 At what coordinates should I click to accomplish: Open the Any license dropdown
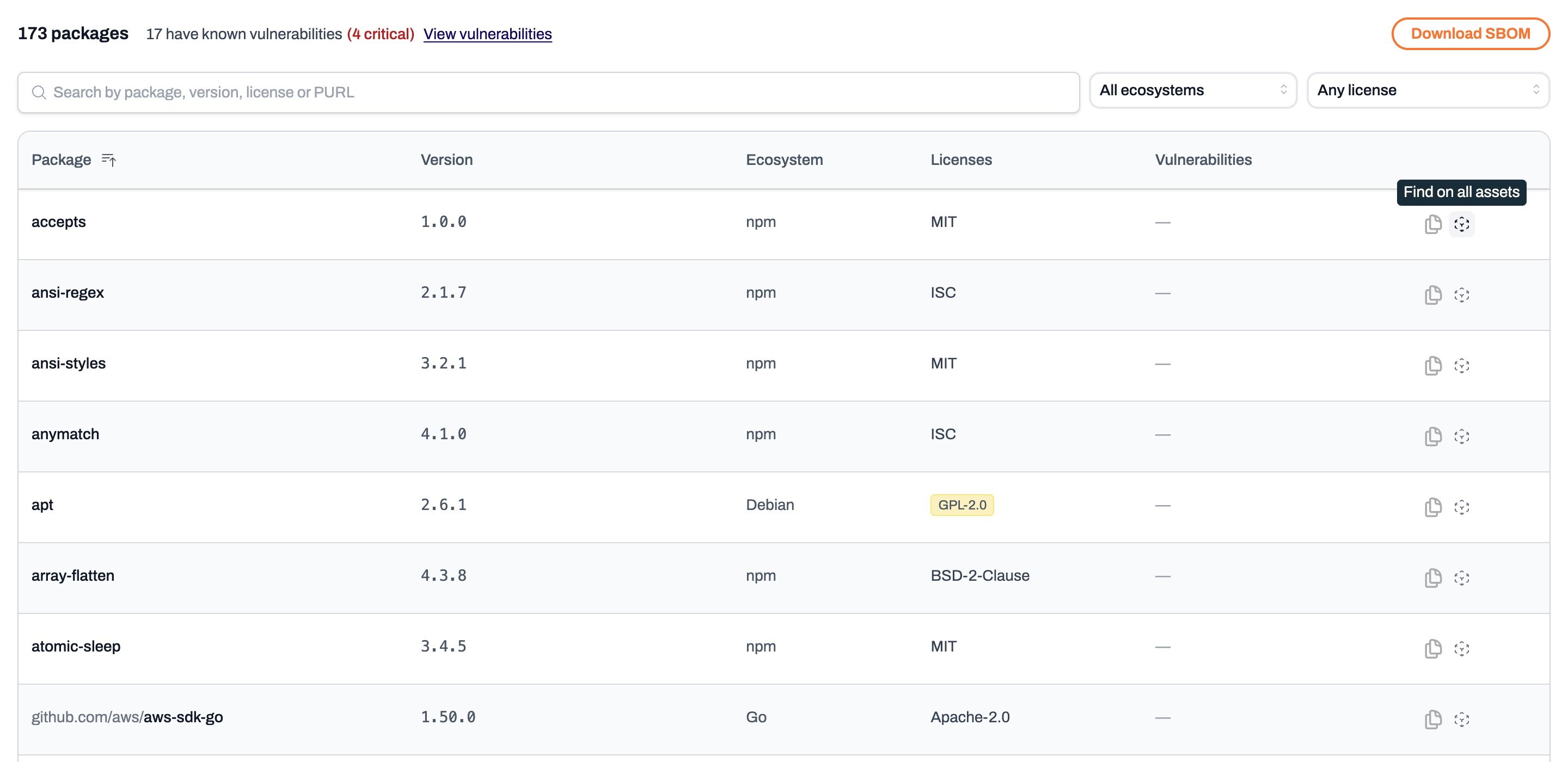click(x=1428, y=90)
